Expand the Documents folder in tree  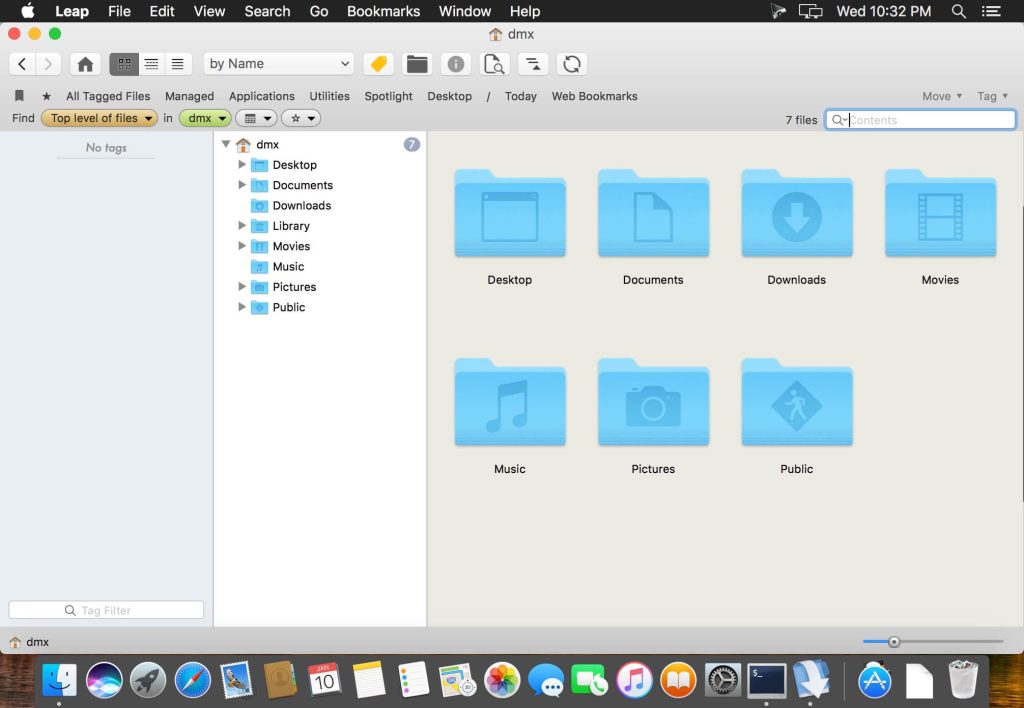coord(242,185)
